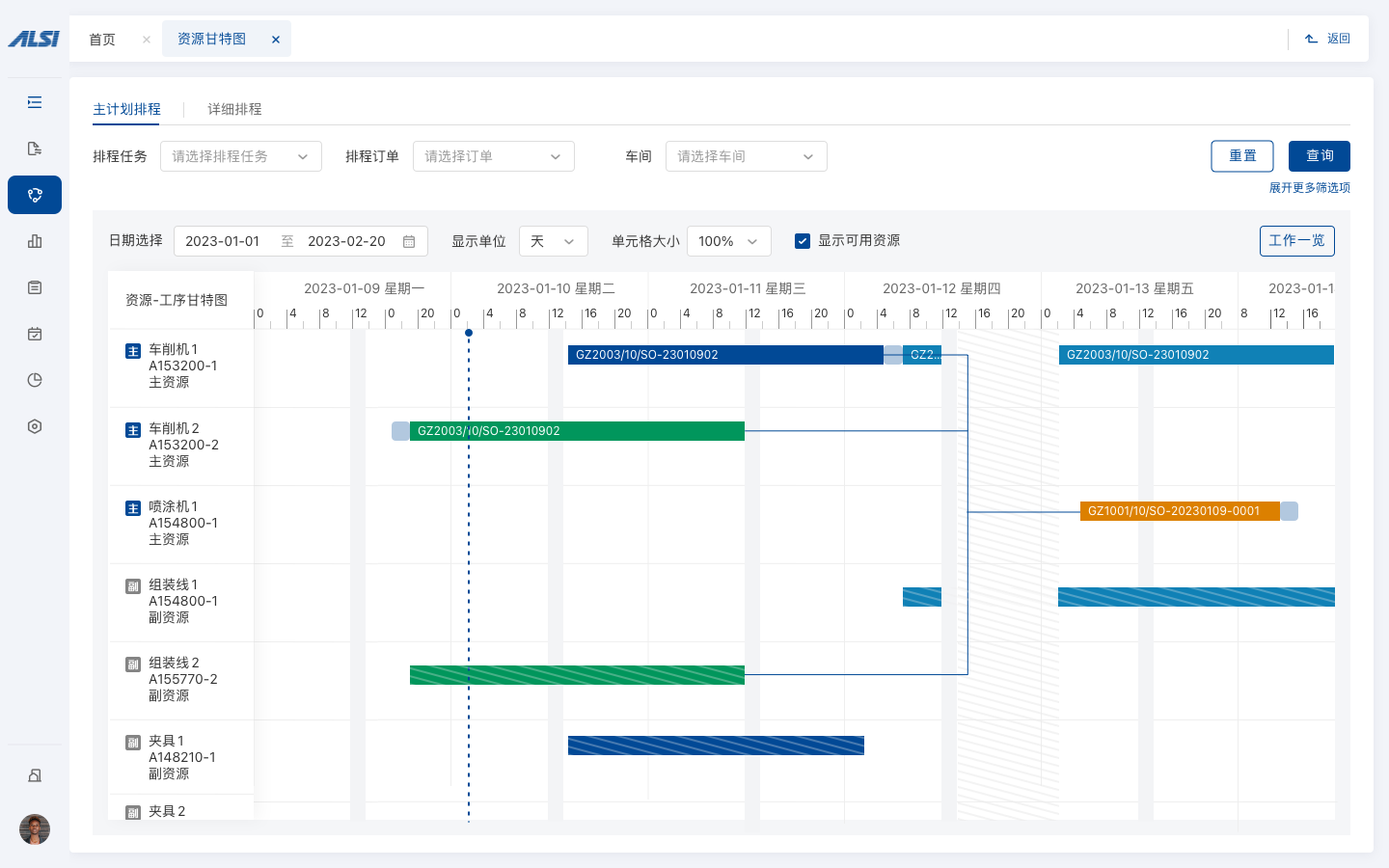This screenshot has width=1389, height=868.
Task: Expand the 显示单位 dropdown showing 天
Action: 553,241
